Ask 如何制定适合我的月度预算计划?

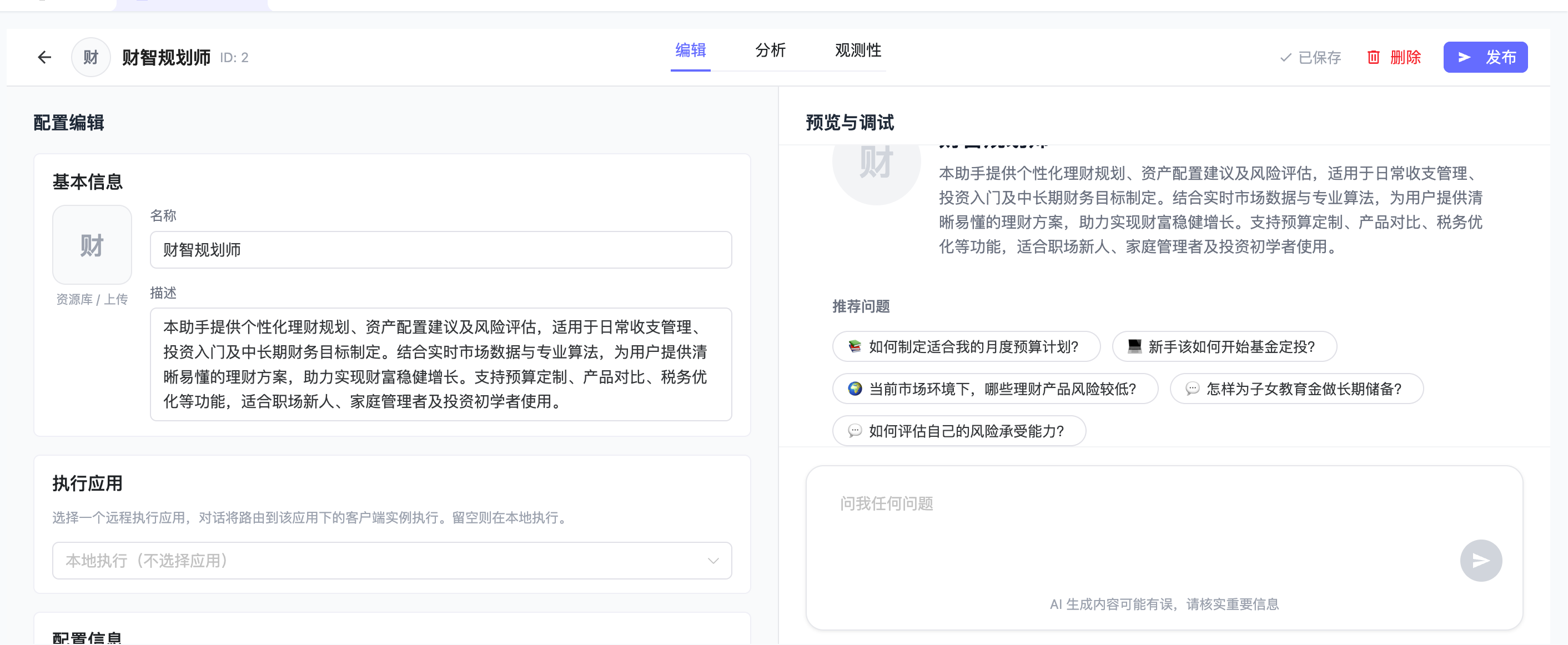966,346
